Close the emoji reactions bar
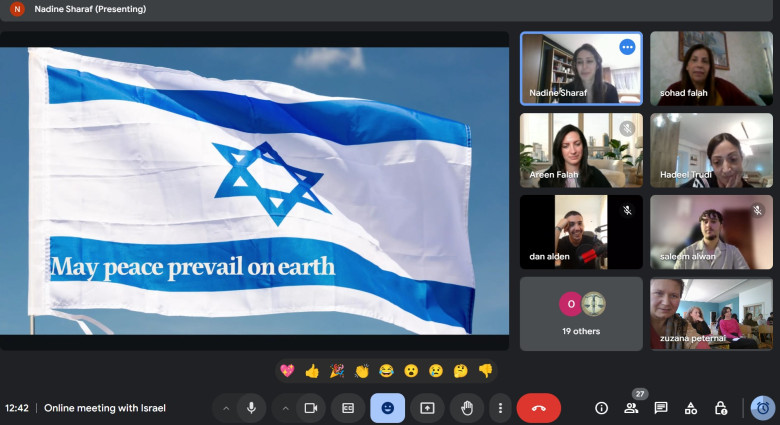This screenshot has height=425, width=780. pos(388,408)
